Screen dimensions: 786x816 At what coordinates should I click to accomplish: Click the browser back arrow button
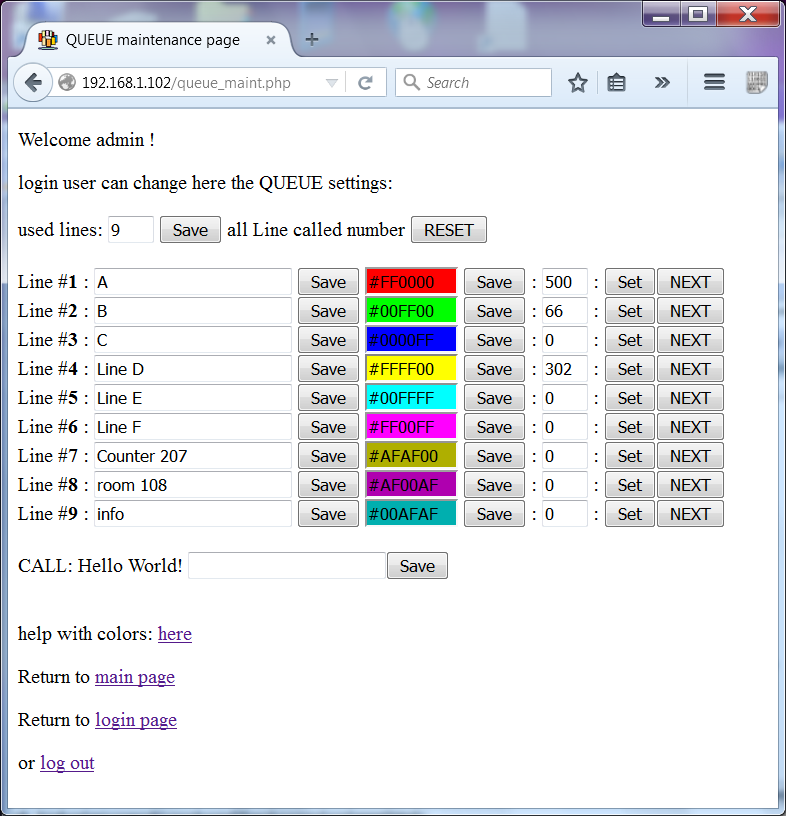point(33,83)
